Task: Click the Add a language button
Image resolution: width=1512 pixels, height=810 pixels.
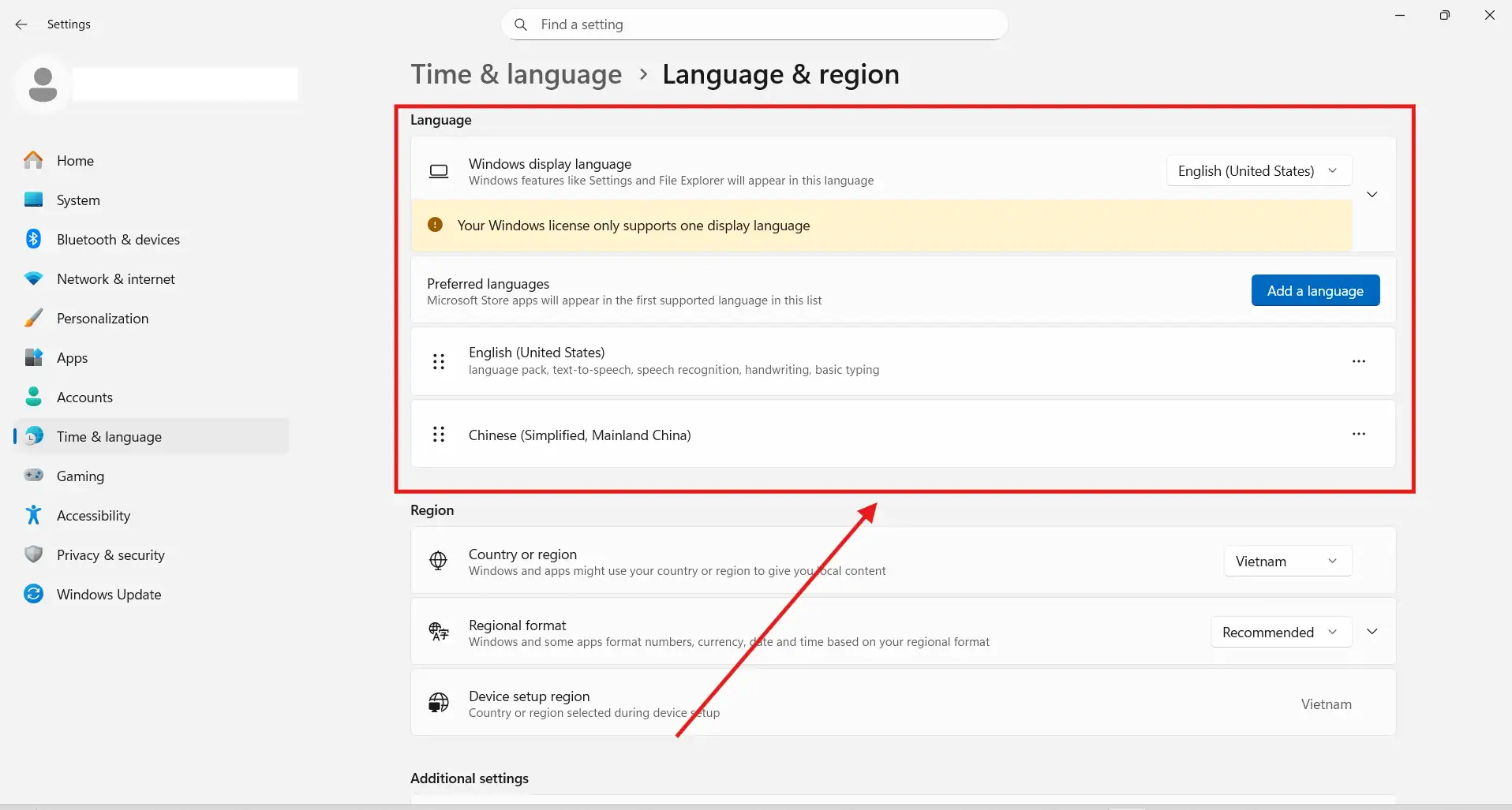Action: tap(1315, 291)
